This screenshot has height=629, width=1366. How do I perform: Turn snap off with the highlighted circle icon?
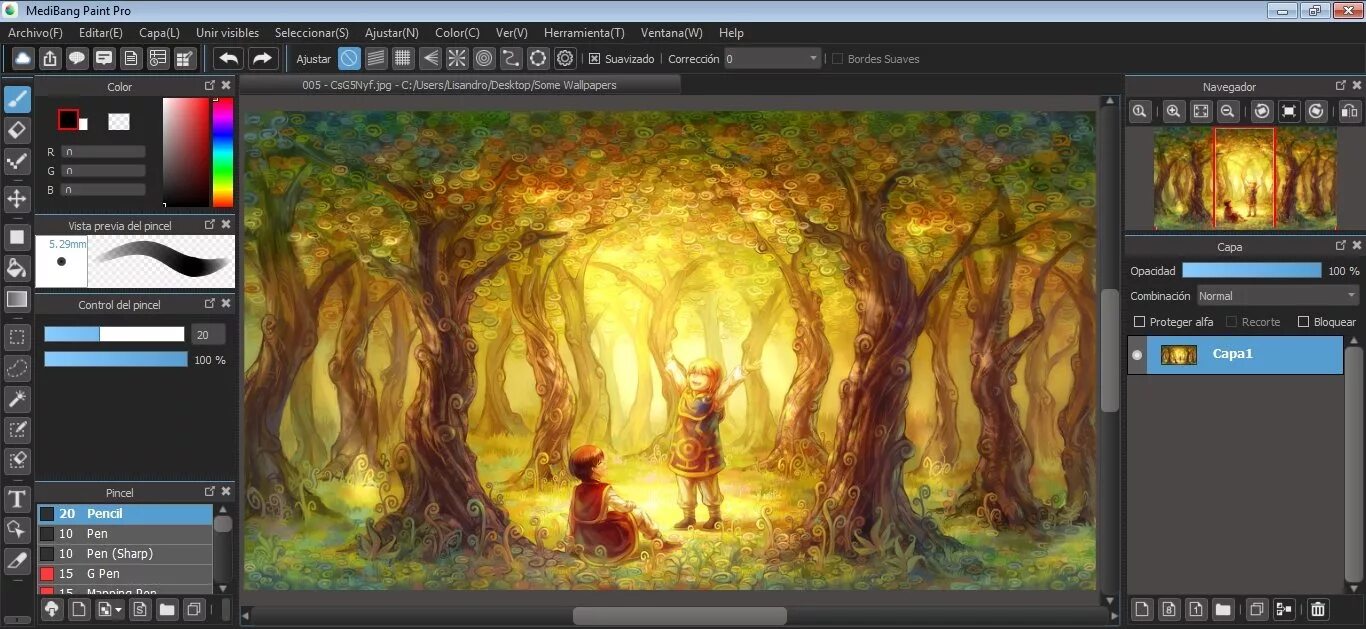click(349, 58)
